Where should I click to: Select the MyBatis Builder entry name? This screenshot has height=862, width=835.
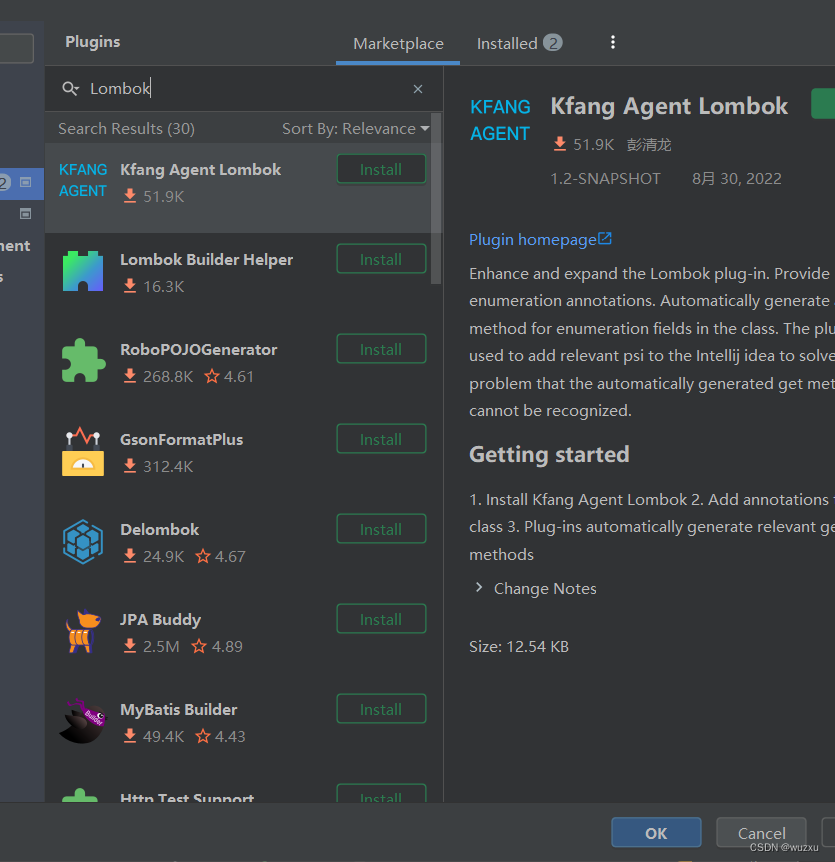[x=179, y=710]
